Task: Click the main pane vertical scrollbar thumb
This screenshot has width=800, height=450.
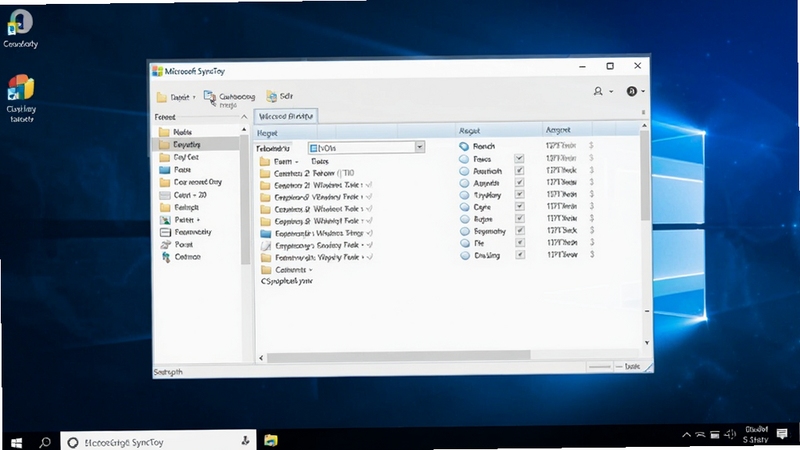Action: [x=645, y=176]
